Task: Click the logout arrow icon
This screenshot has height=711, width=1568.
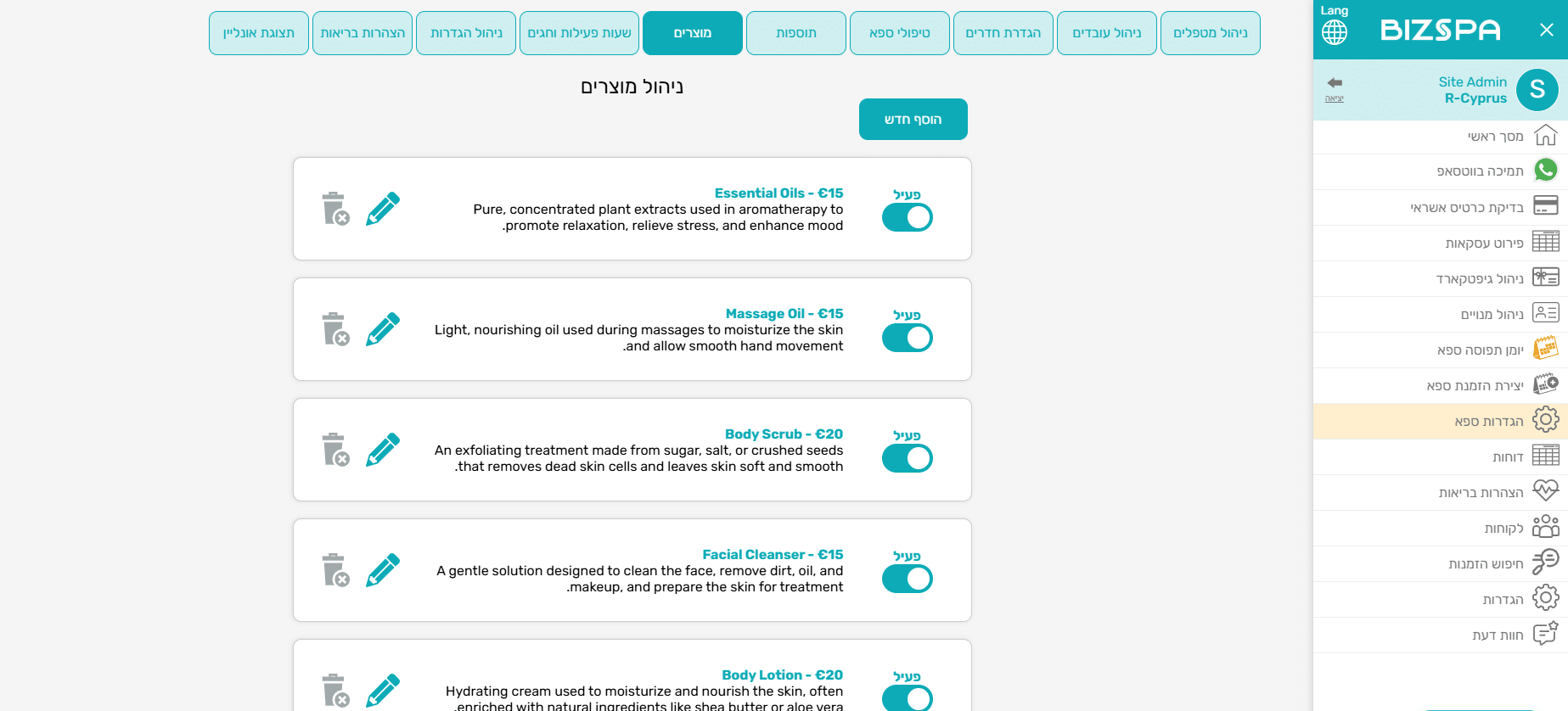Action: tap(1335, 83)
